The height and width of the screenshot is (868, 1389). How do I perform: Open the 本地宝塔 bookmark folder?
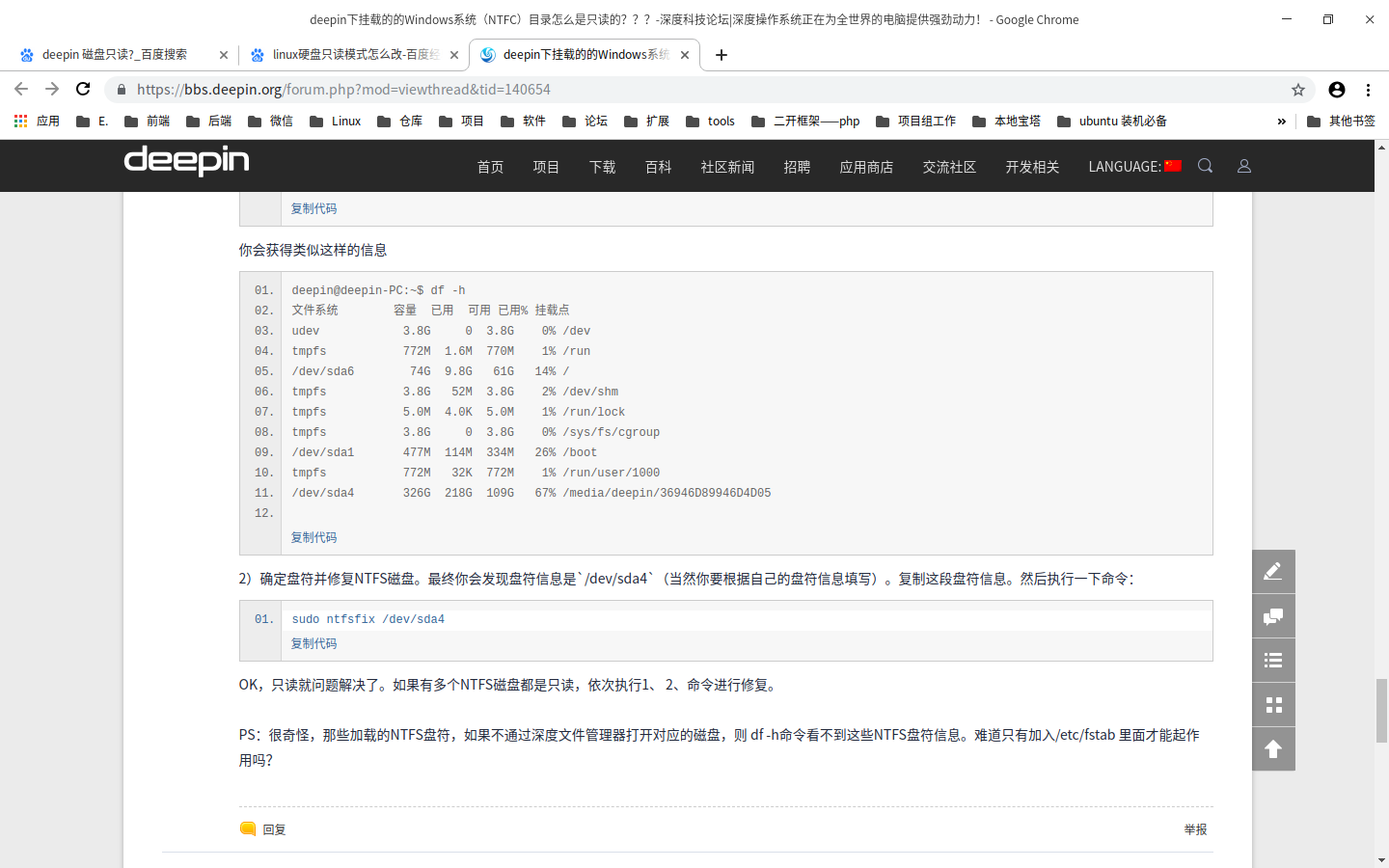pyautogui.click(x=1007, y=122)
